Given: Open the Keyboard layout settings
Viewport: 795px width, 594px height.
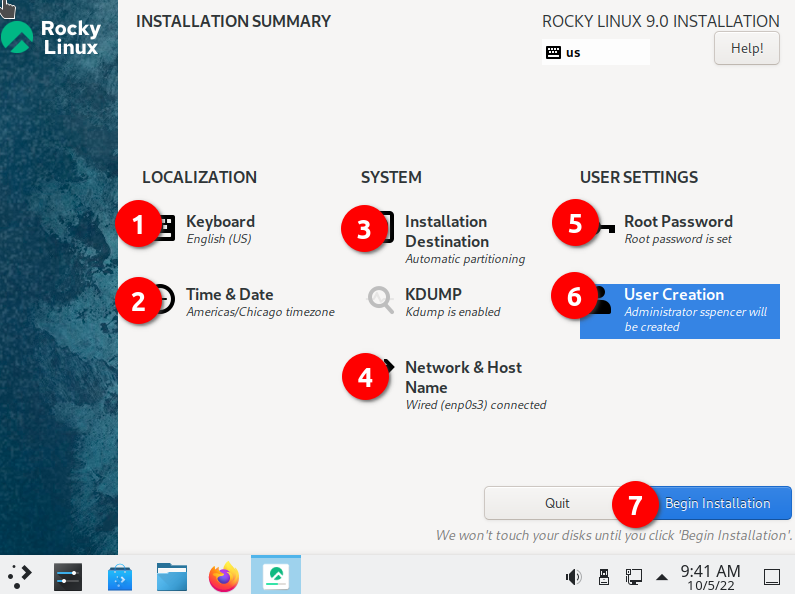Looking at the screenshot, I should click(220, 222).
